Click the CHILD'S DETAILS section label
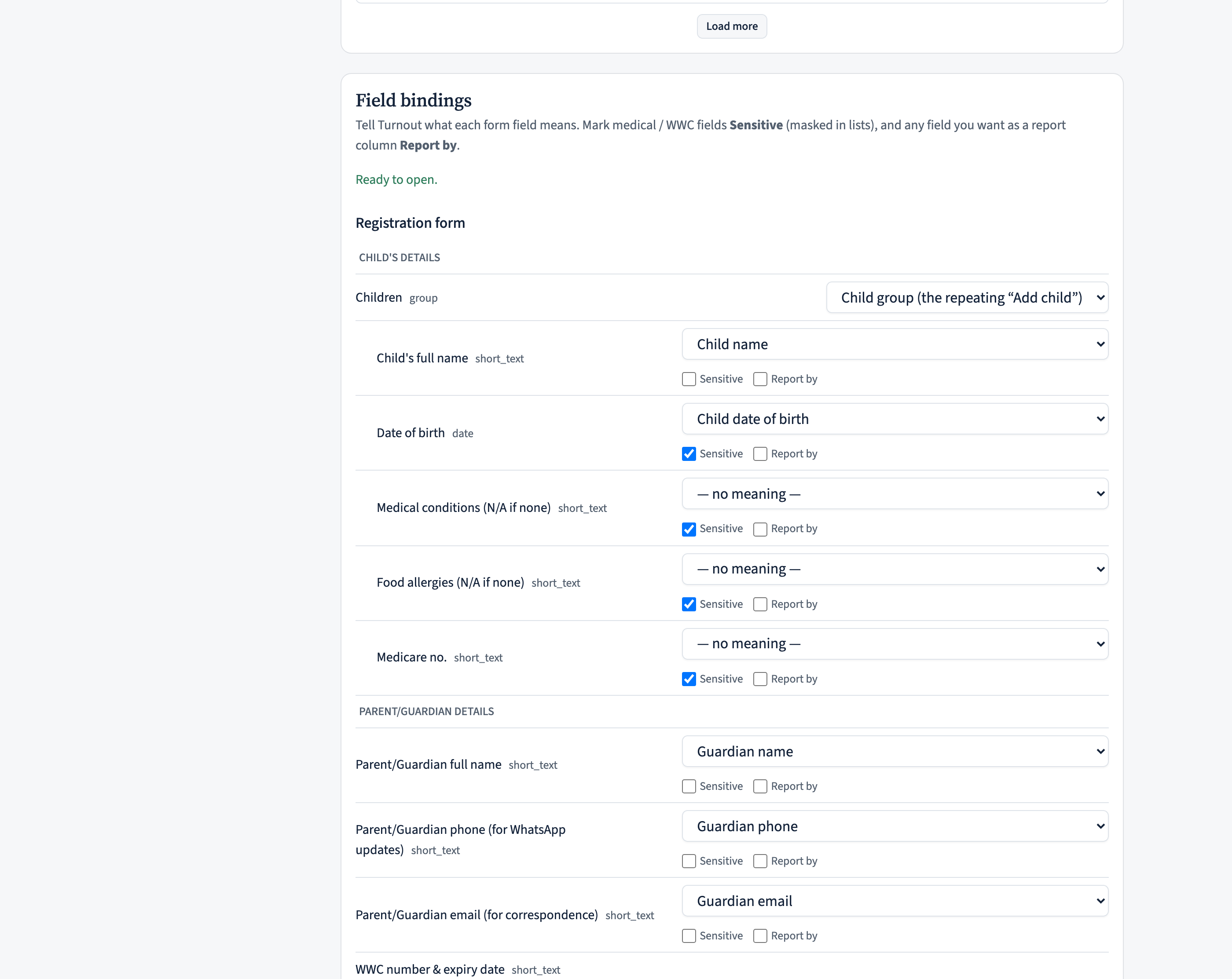 pos(399,258)
